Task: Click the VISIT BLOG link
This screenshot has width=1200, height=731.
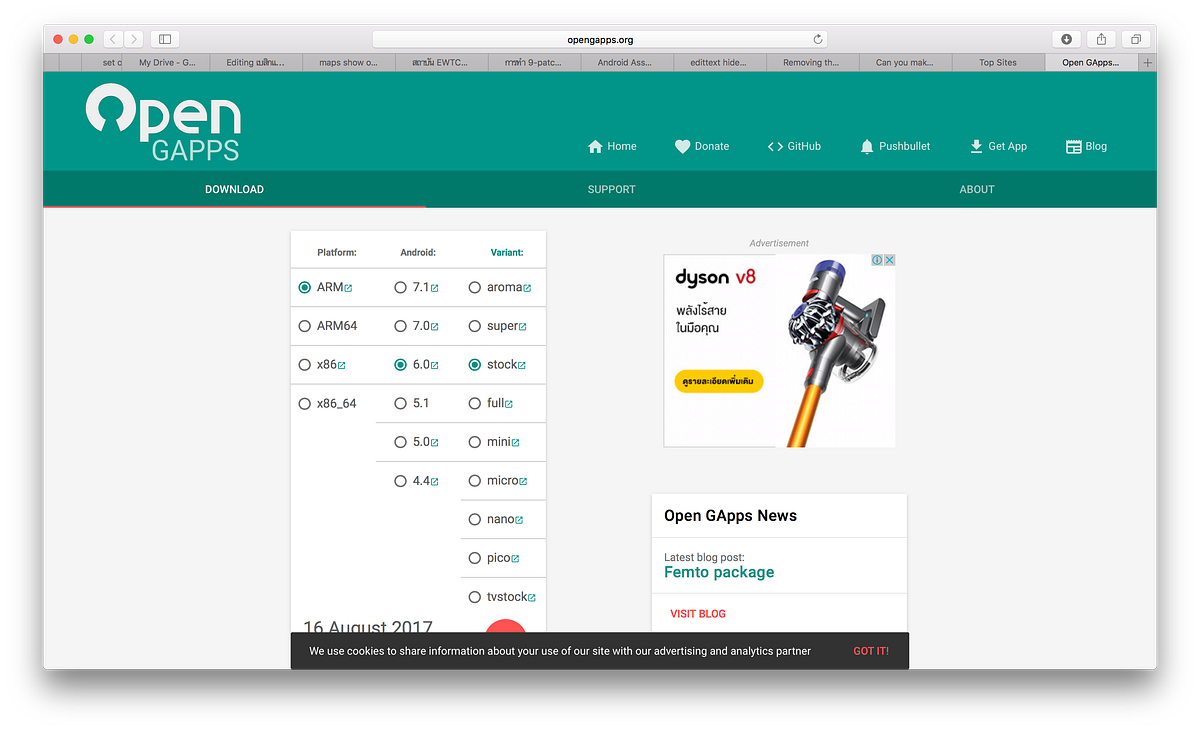Action: (698, 613)
